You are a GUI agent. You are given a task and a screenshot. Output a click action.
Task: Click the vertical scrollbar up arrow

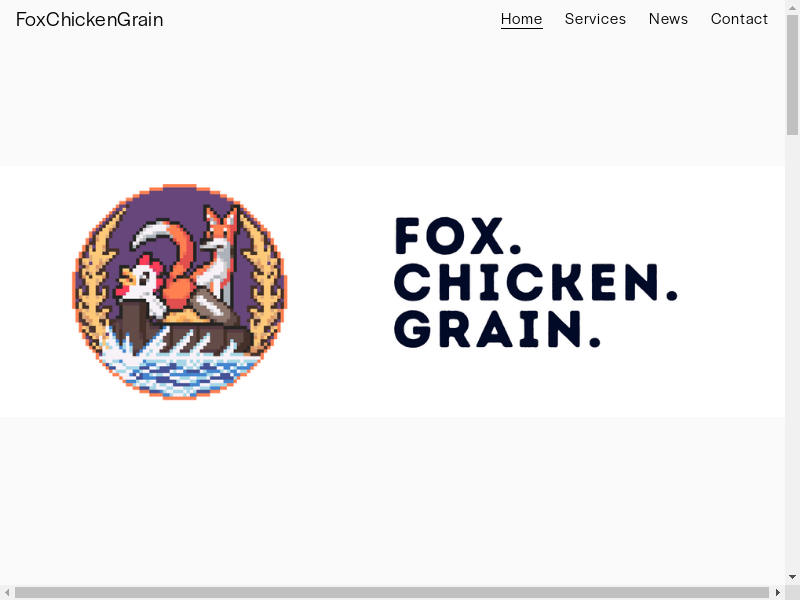(792, 7)
